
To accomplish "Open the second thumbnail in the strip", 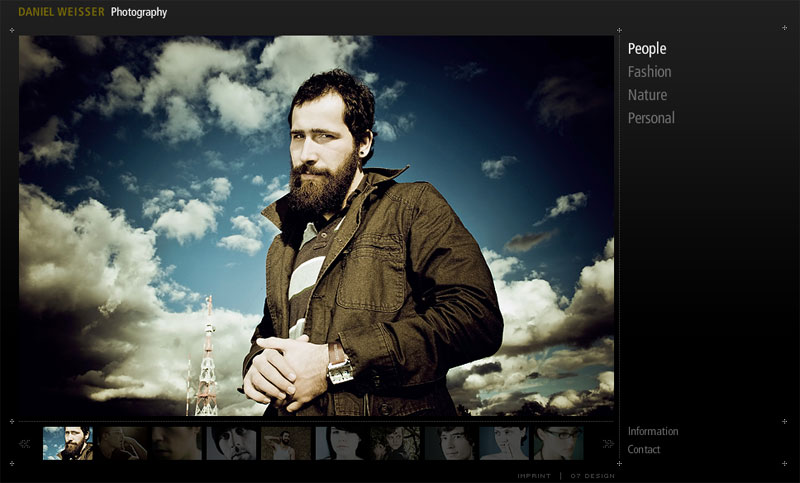I will [x=122, y=443].
